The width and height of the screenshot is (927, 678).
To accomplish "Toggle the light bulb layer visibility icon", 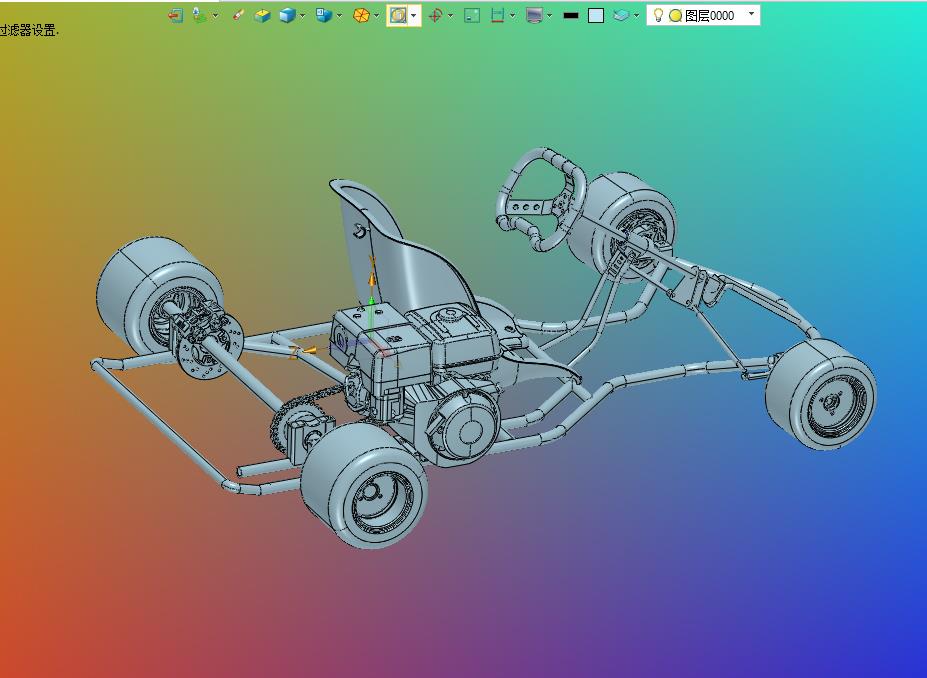I will click(x=658, y=15).
